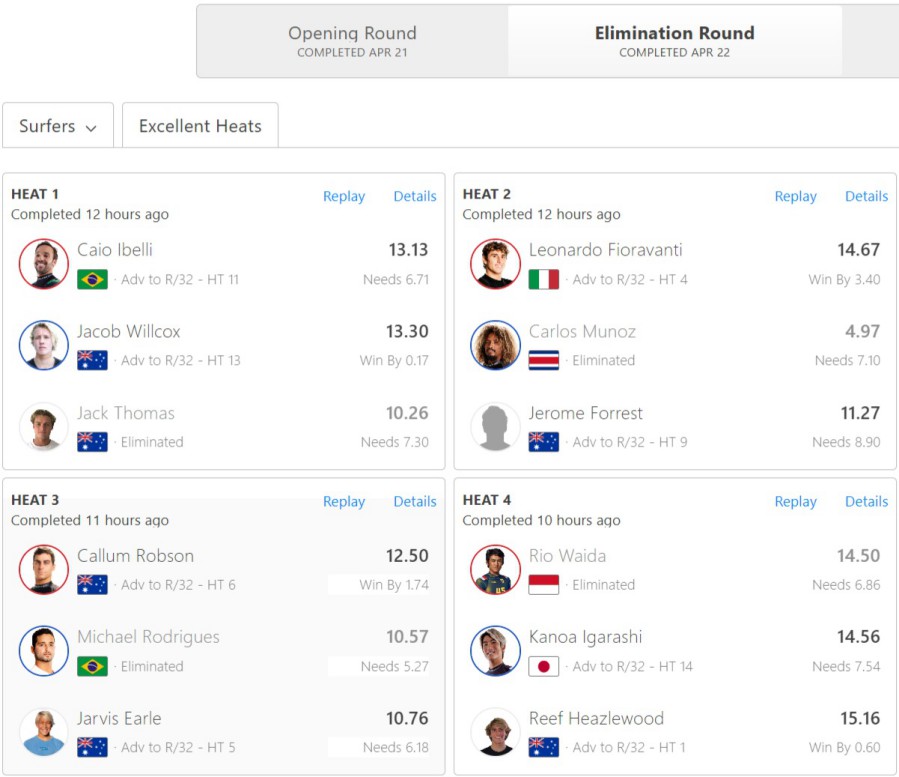Click the Italy flag under Leonardo Fioravanti
Screen dimensions: 899x777
point(544,279)
